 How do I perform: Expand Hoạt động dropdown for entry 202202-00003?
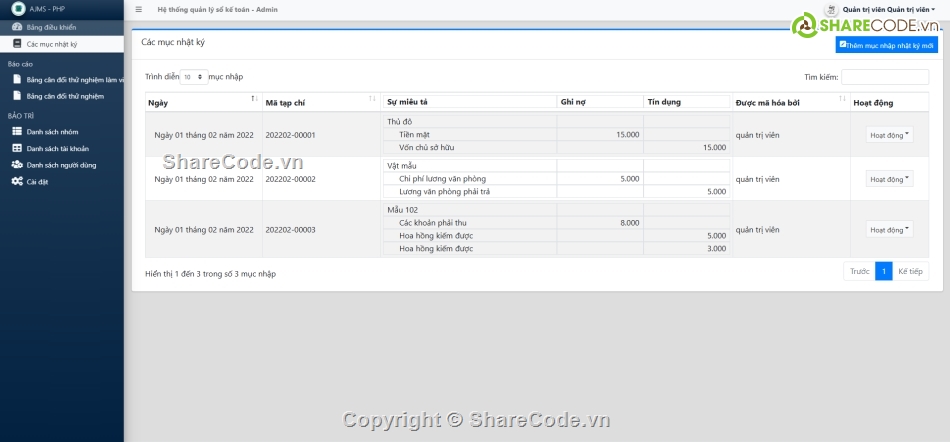click(889, 229)
